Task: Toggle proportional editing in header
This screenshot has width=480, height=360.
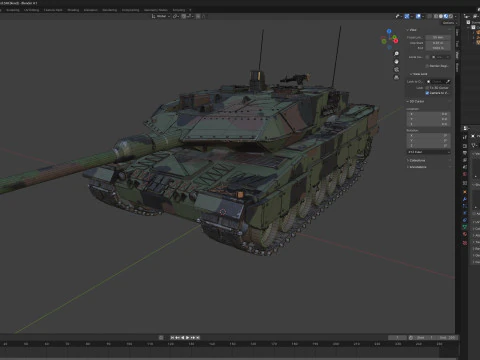Action: click(198, 16)
